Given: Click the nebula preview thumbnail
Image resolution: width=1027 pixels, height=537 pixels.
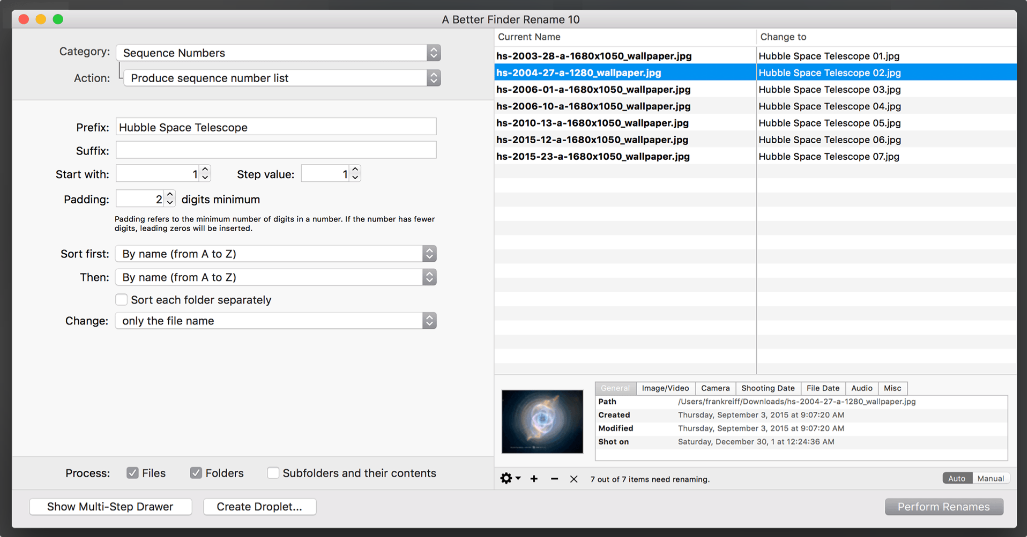Looking at the screenshot, I should [x=542, y=422].
